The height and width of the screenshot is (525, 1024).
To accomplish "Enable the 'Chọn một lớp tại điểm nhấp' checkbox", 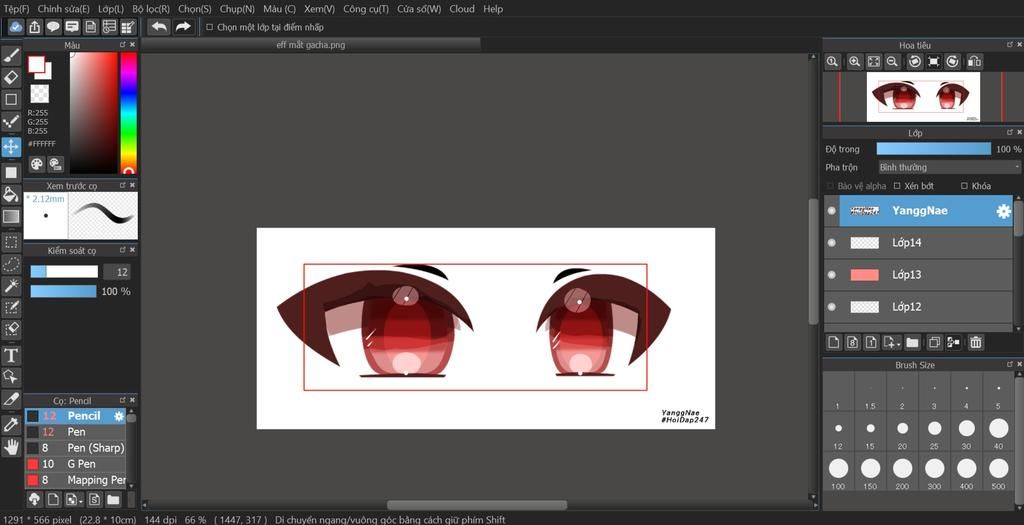I will (x=209, y=27).
